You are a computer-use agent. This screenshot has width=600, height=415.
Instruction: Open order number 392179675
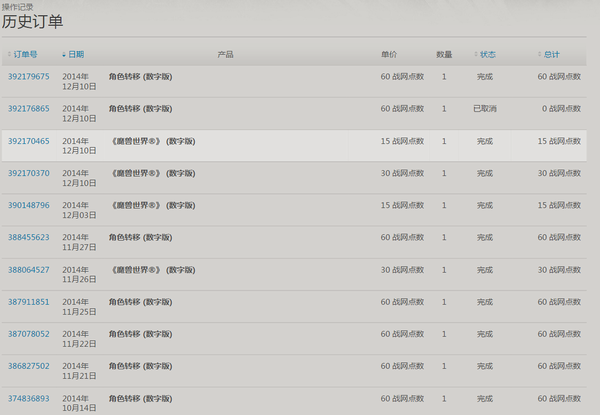pyautogui.click(x=29, y=76)
